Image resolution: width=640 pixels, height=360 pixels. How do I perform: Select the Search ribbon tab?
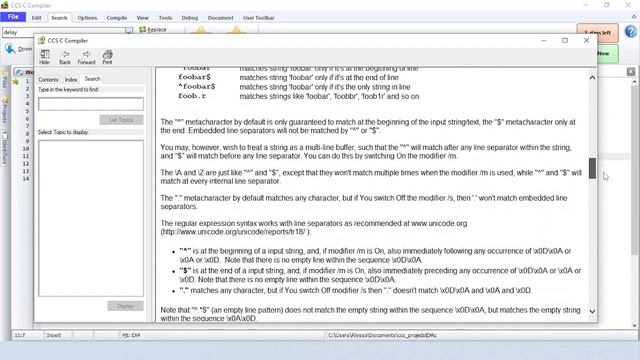pyautogui.click(x=59, y=18)
